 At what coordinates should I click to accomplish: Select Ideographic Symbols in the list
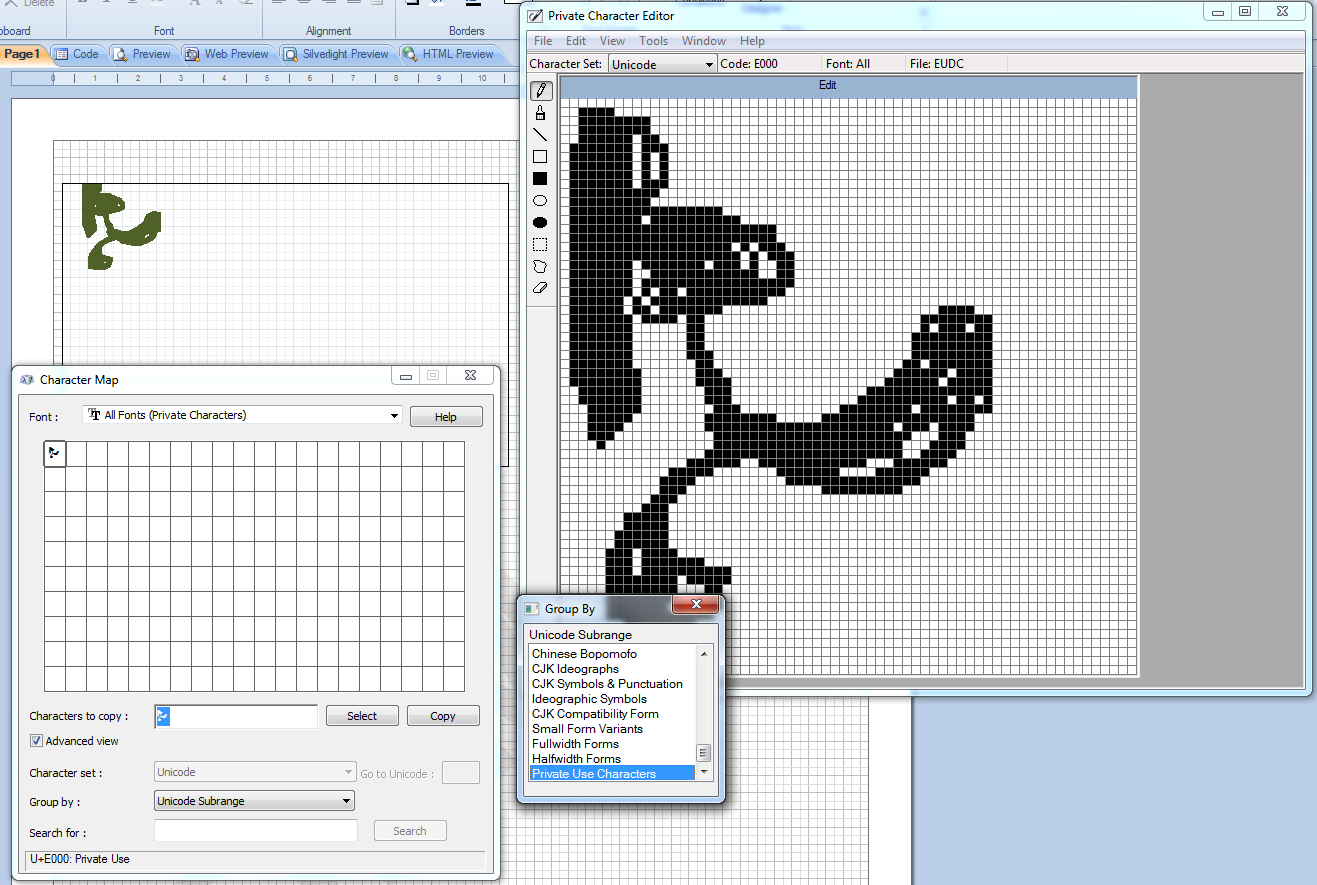[589, 699]
